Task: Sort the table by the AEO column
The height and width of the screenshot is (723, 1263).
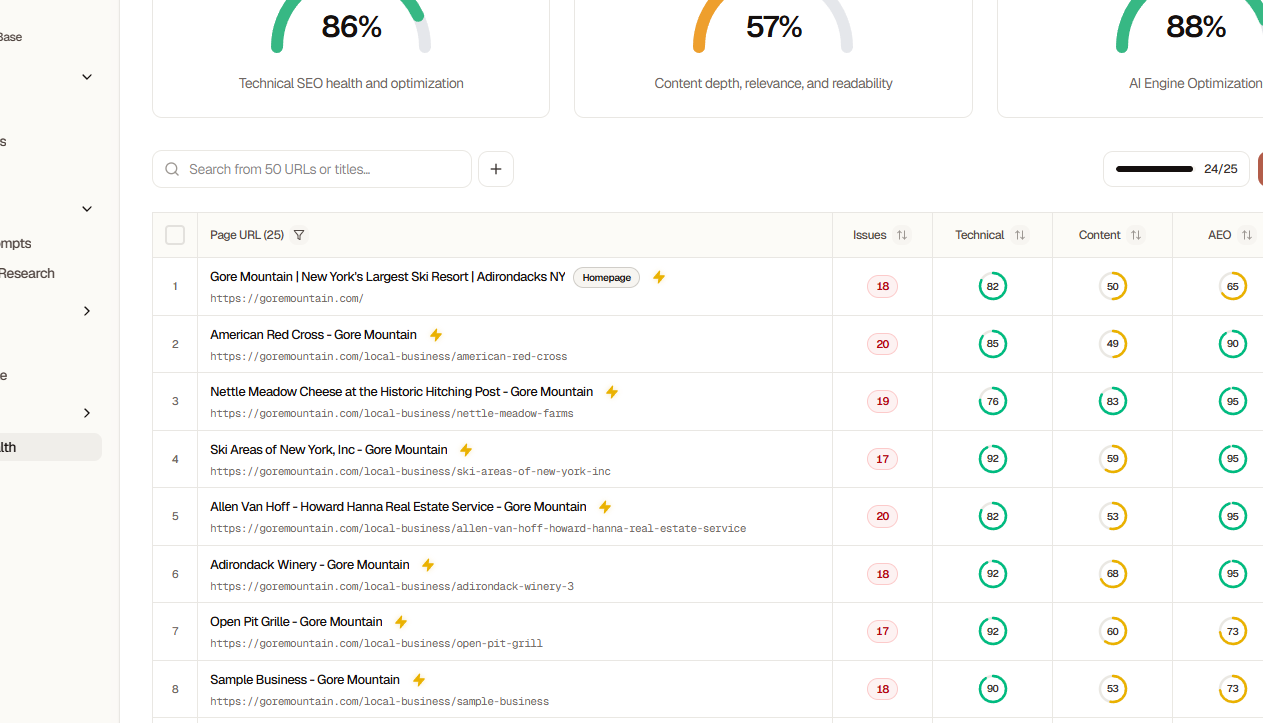Action: tap(1247, 235)
